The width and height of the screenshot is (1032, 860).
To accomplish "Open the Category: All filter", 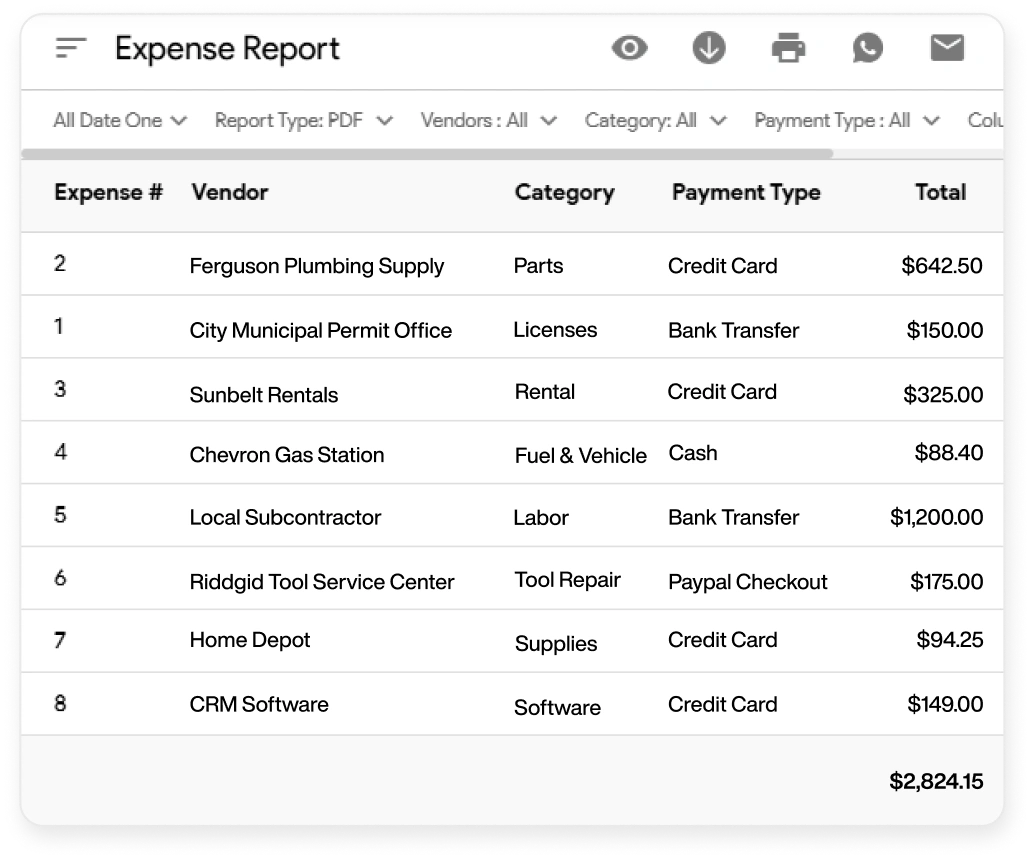I will 656,120.
